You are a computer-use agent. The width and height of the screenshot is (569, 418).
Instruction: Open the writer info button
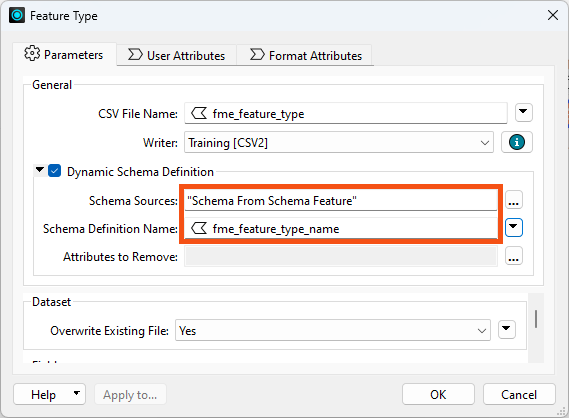517,142
